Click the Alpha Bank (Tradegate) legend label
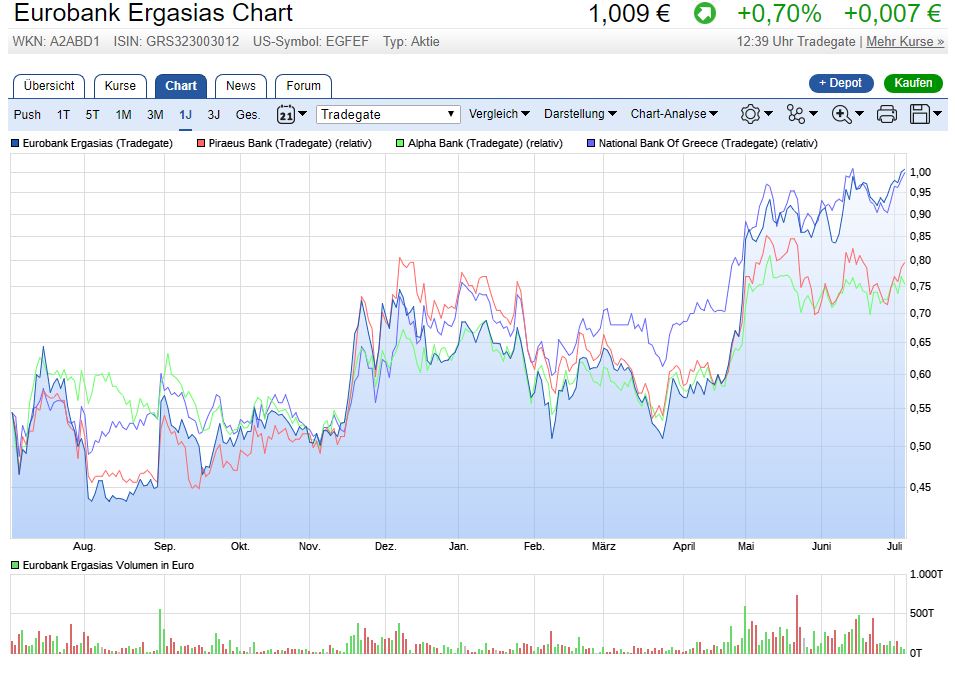 point(485,143)
